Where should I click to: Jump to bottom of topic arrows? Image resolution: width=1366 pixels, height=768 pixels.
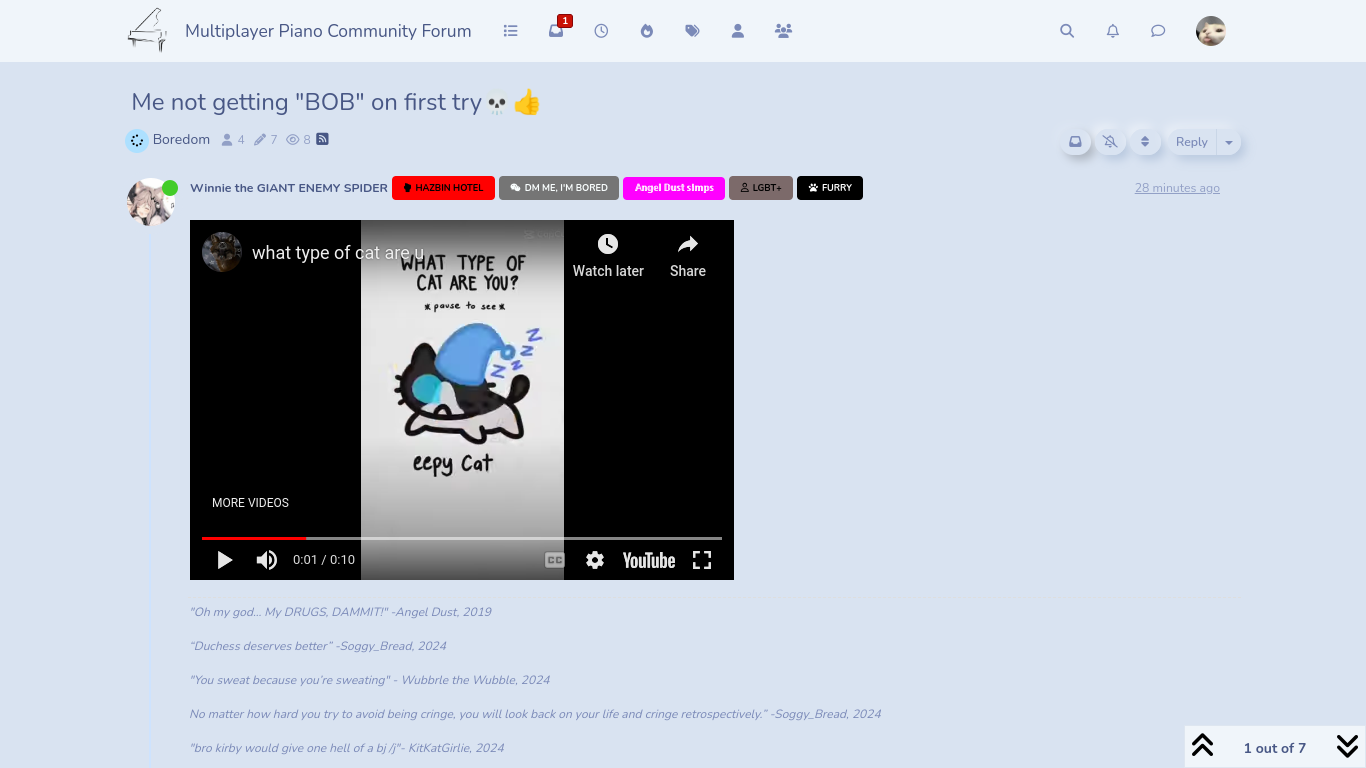[1347, 746]
